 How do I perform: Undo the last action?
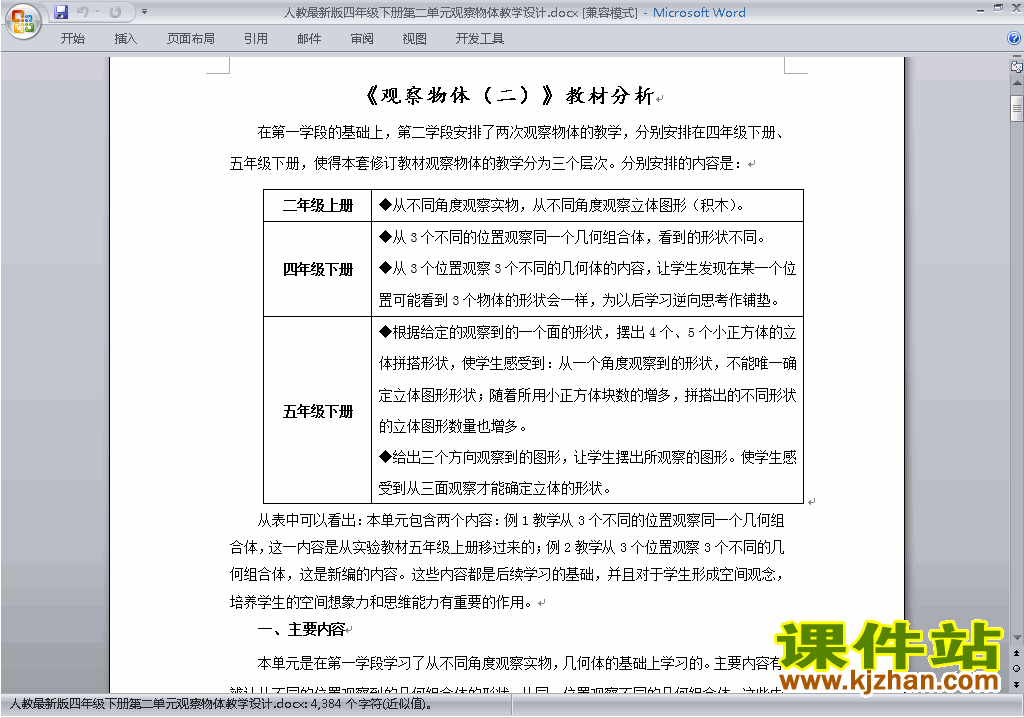pos(82,12)
